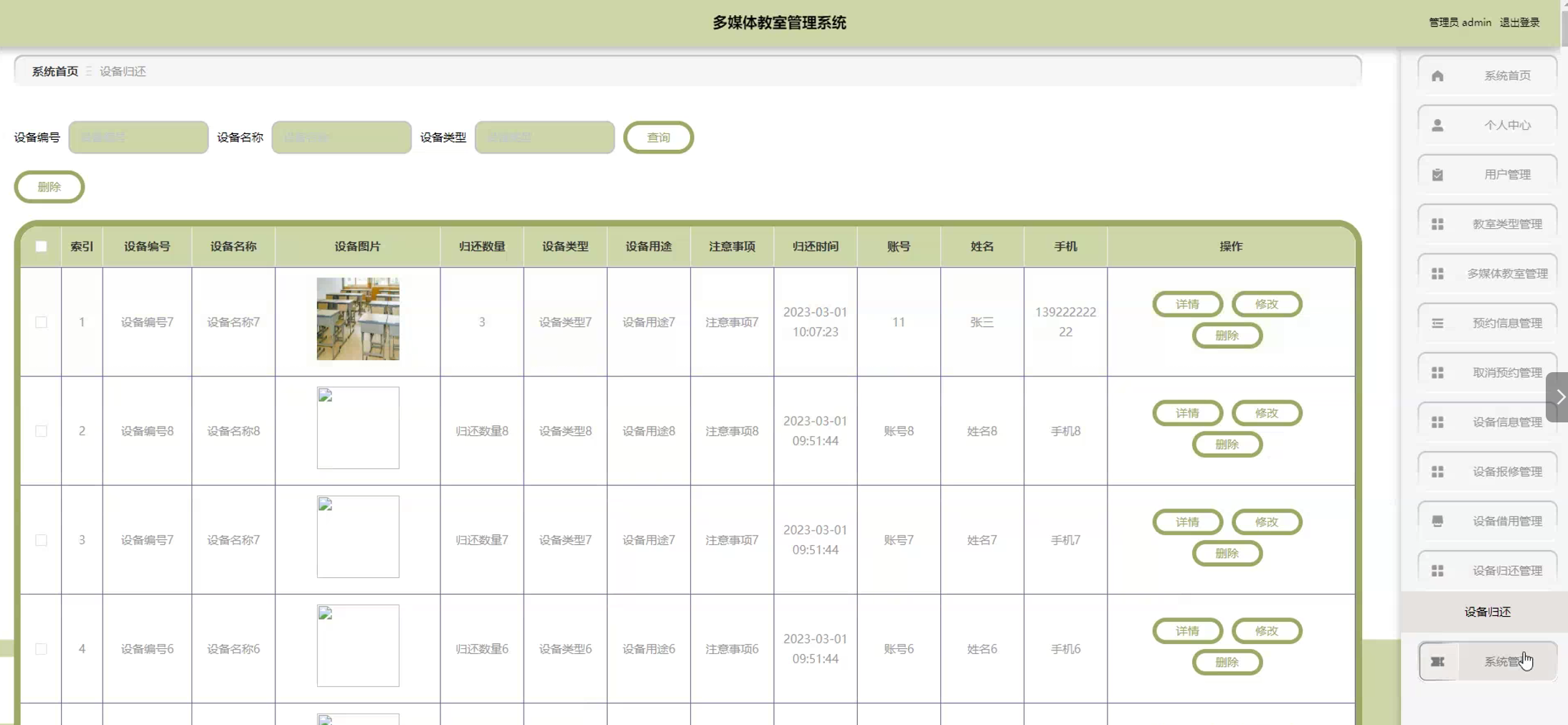1568x725 pixels.
Task: Click the 归还时间 column header
Action: [x=816, y=246]
